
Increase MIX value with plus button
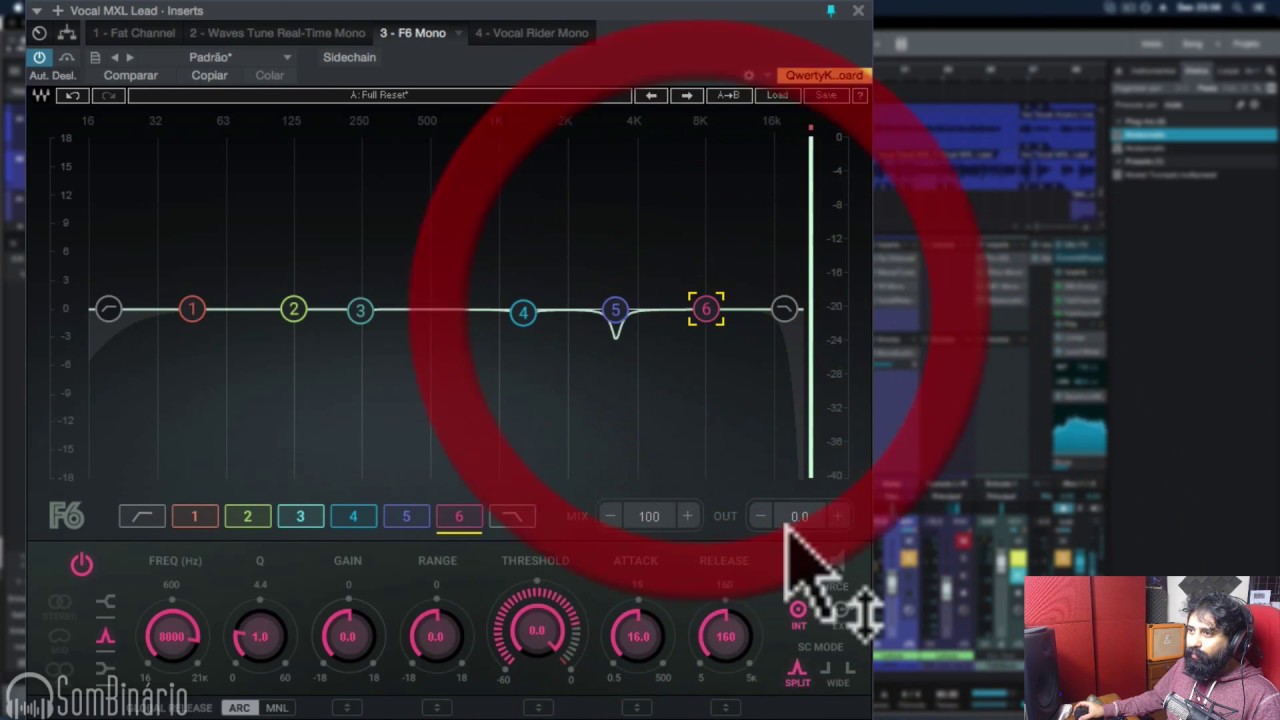pyautogui.click(x=687, y=516)
